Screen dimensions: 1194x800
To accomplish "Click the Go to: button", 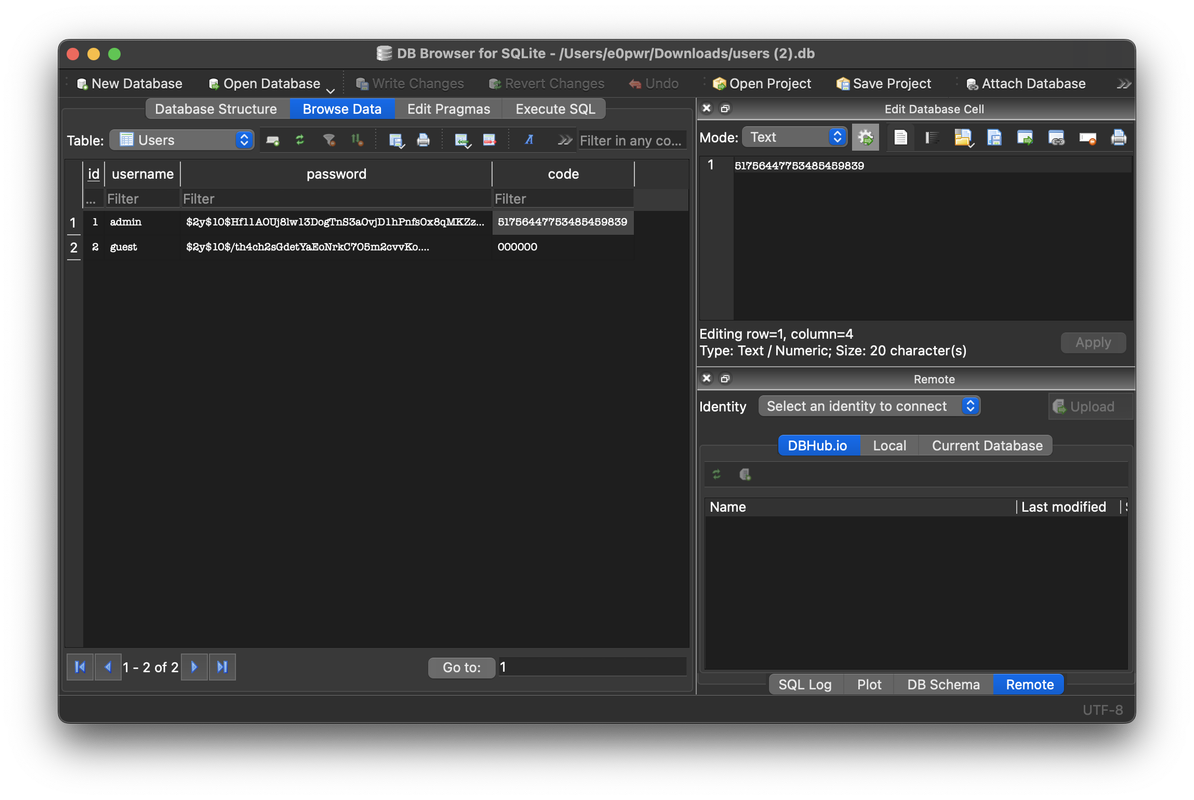I will pyautogui.click(x=461, y=668).
